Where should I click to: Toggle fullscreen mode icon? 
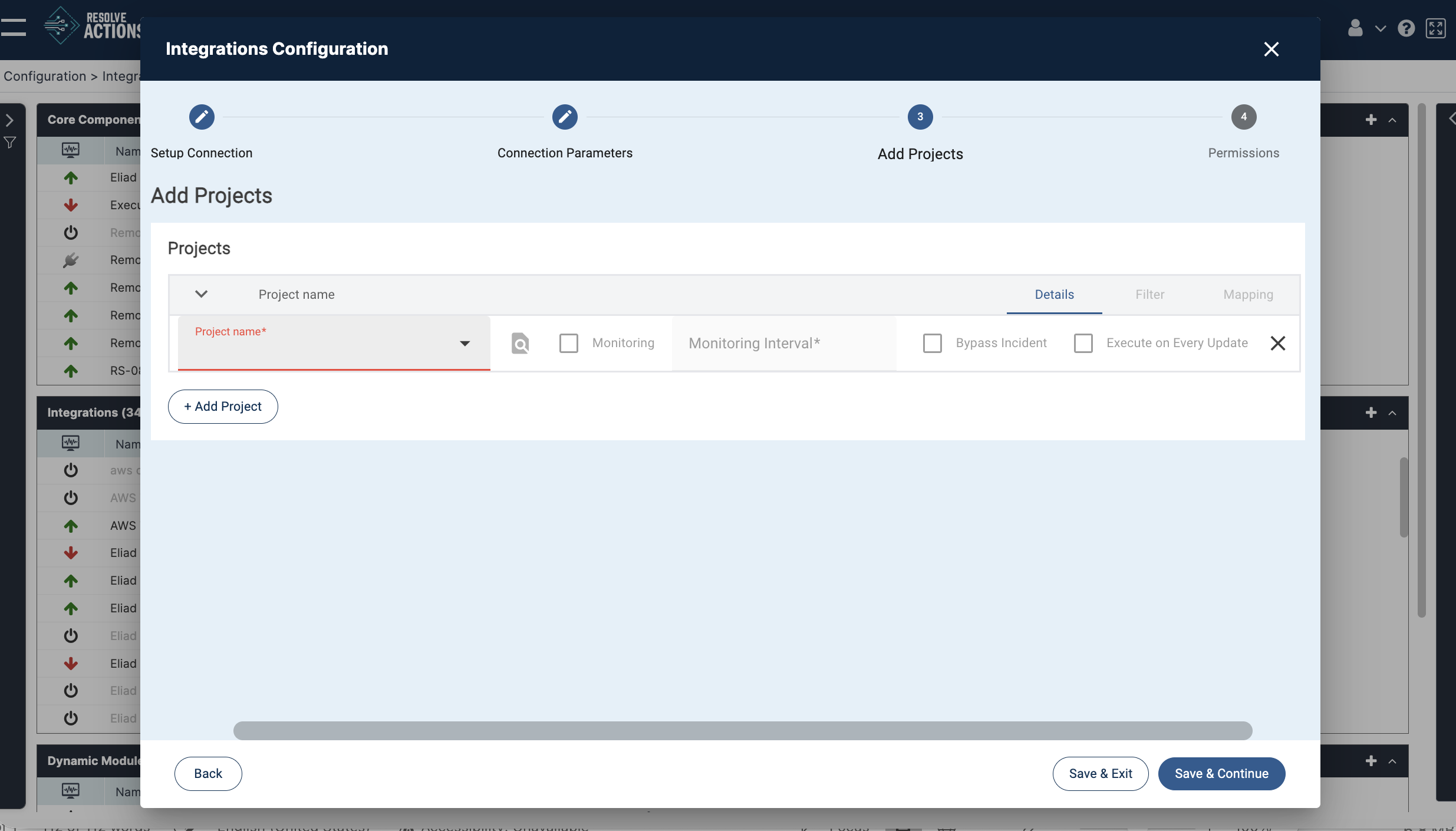pyautogui.click(x=1435, y=28)
